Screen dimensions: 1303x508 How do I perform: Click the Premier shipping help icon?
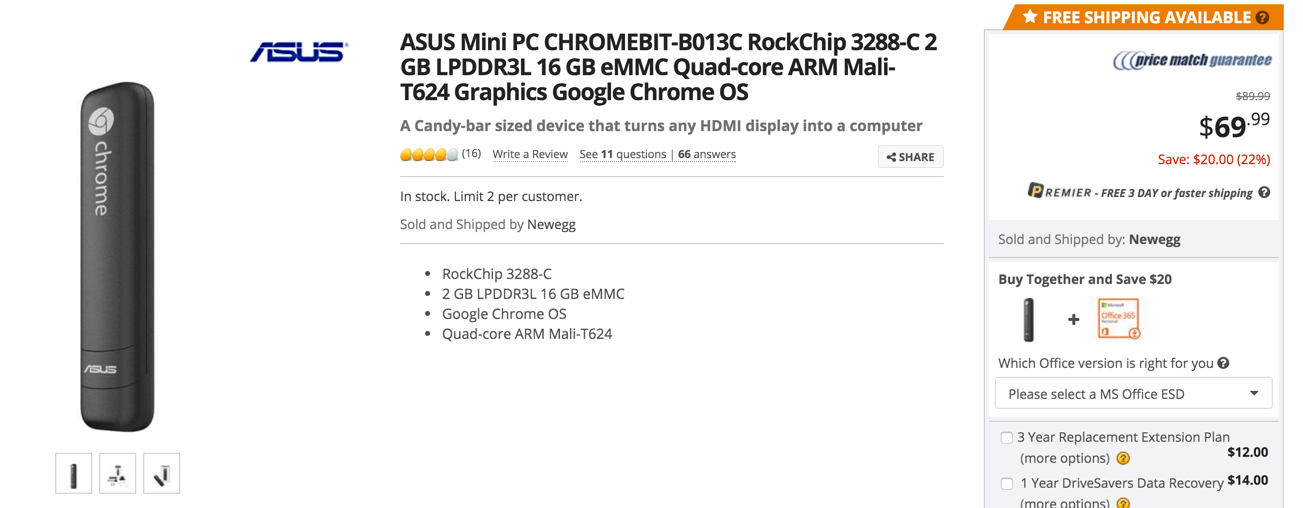1264,193
